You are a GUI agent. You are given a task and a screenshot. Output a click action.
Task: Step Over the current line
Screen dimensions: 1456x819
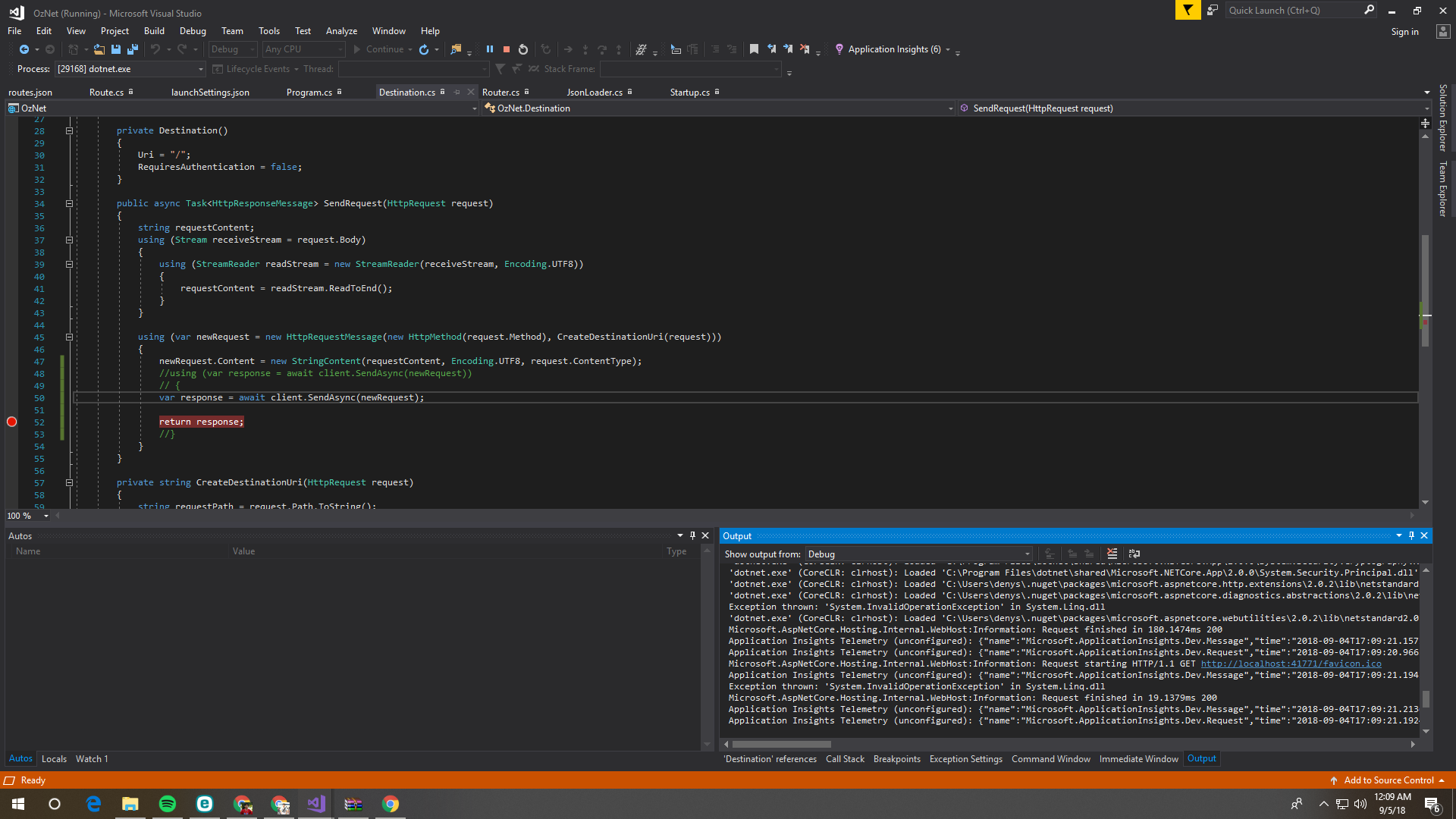602,49
